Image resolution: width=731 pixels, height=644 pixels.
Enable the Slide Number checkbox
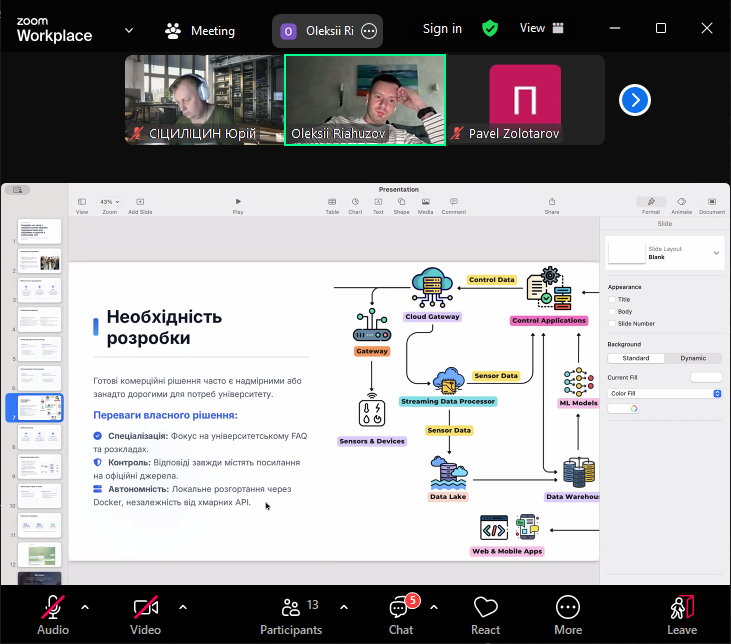612,323
